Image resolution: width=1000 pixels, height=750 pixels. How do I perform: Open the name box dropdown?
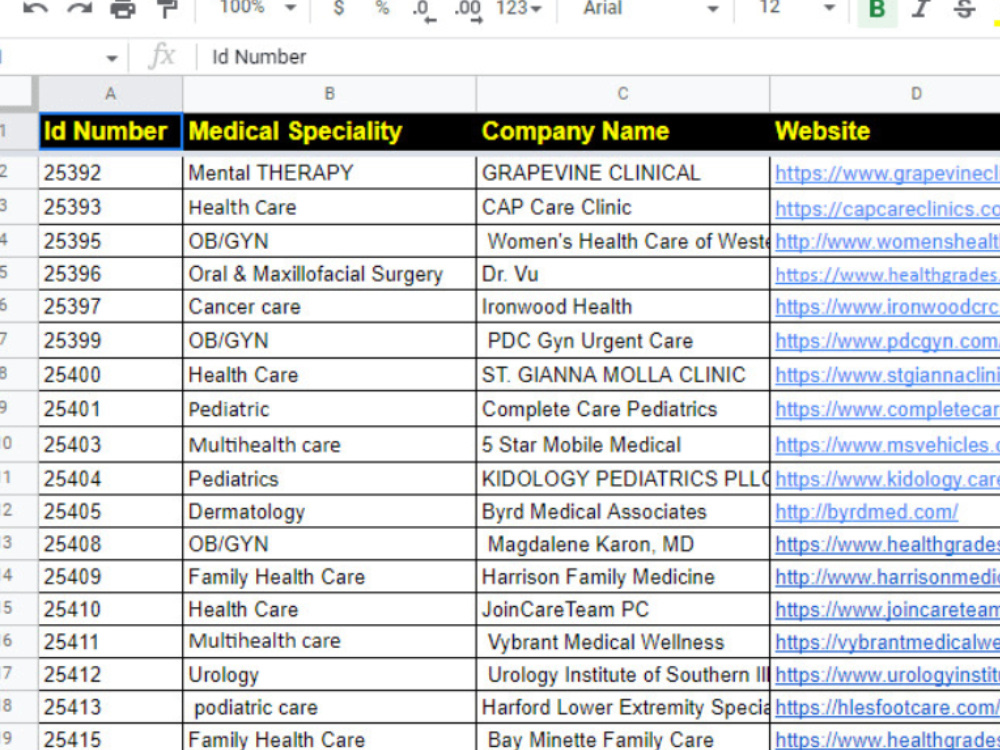[x=110, y=57]
